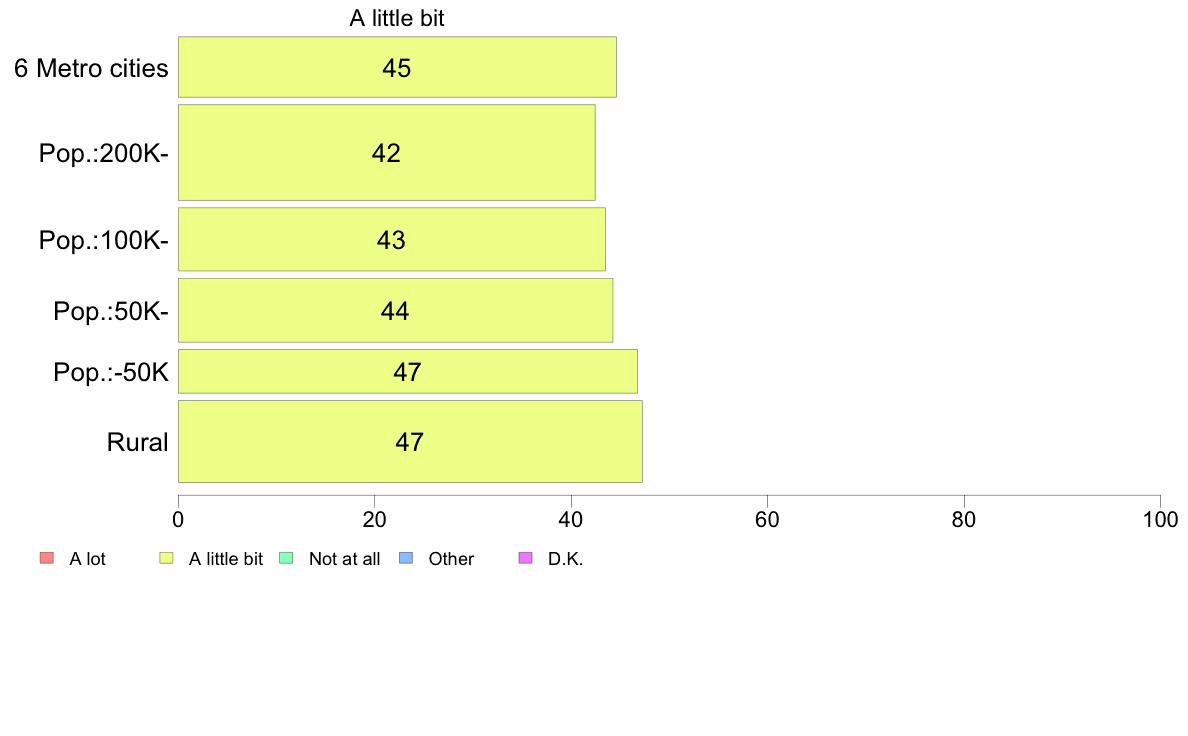The image size is (1188, 736).
Task: Click the green 'Not at all' legend swatch
Action: pyautogui.click(x=286, y=558)
